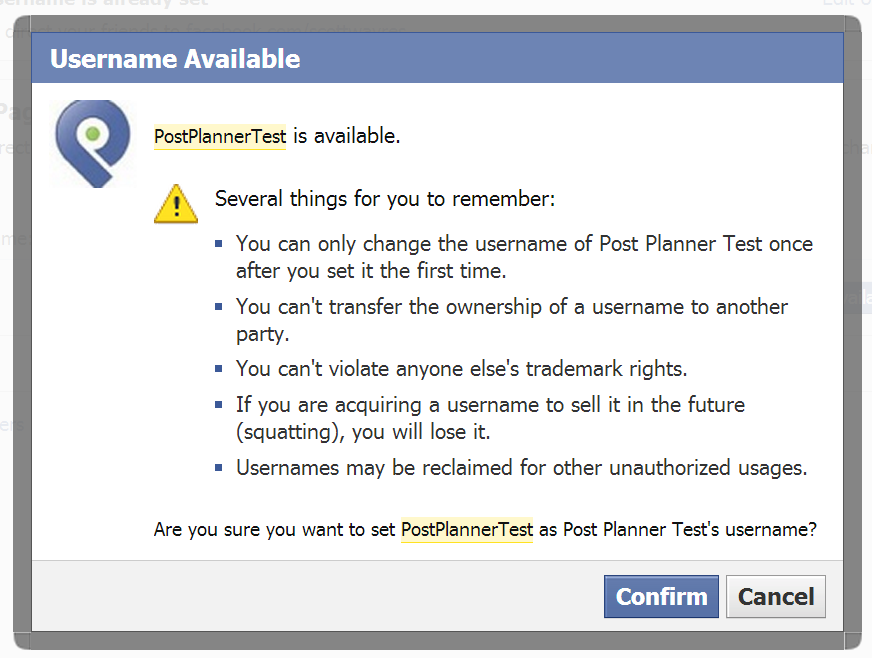Click the 'can't transfer the ownership' line

pyautogui.click(x=512, y=320)
